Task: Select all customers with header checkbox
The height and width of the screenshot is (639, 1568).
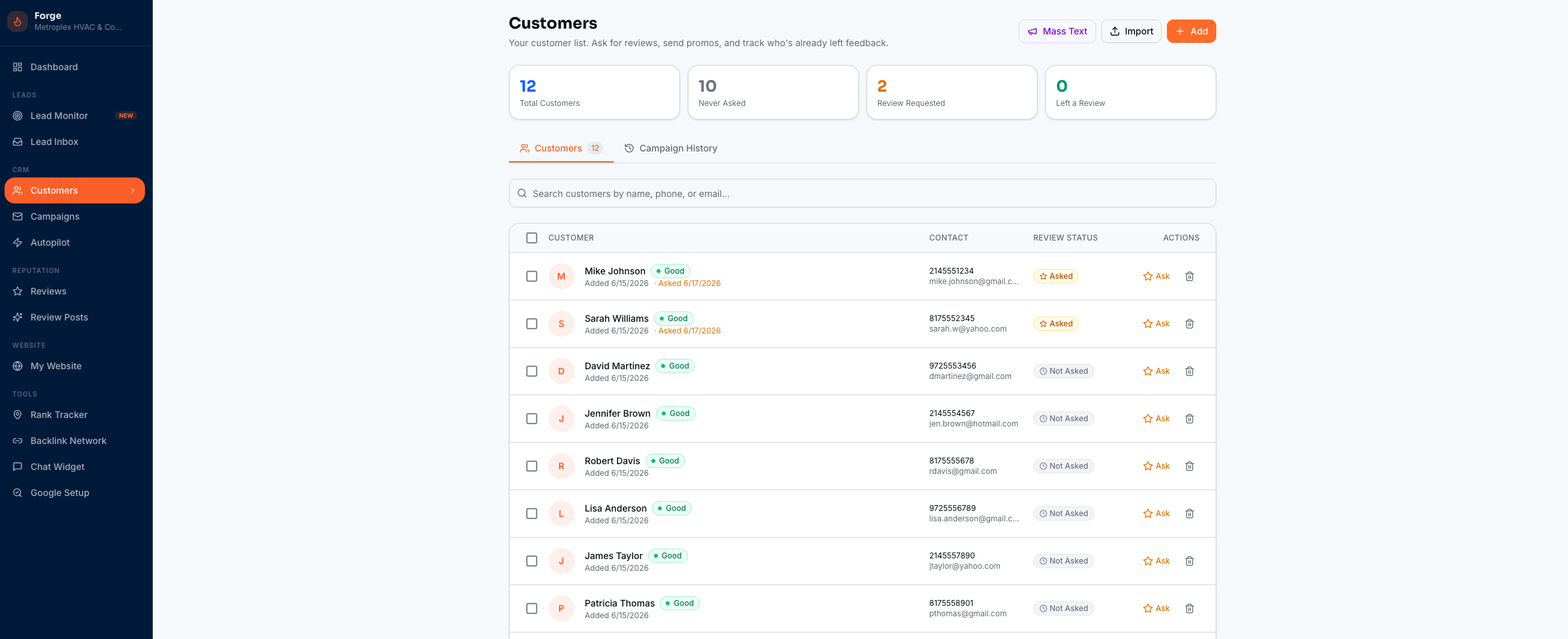Action: point(532,238)
